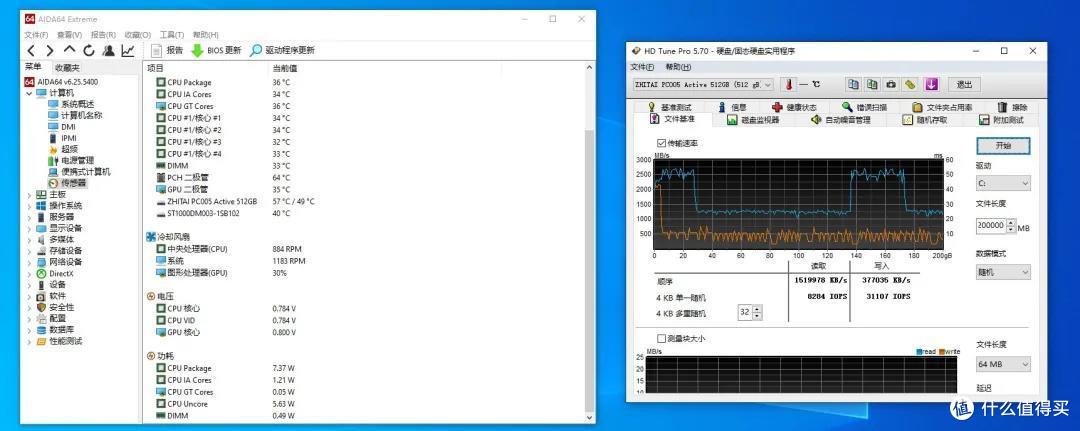Open the AIDA64 工具(T) menu

coord(172,34)
